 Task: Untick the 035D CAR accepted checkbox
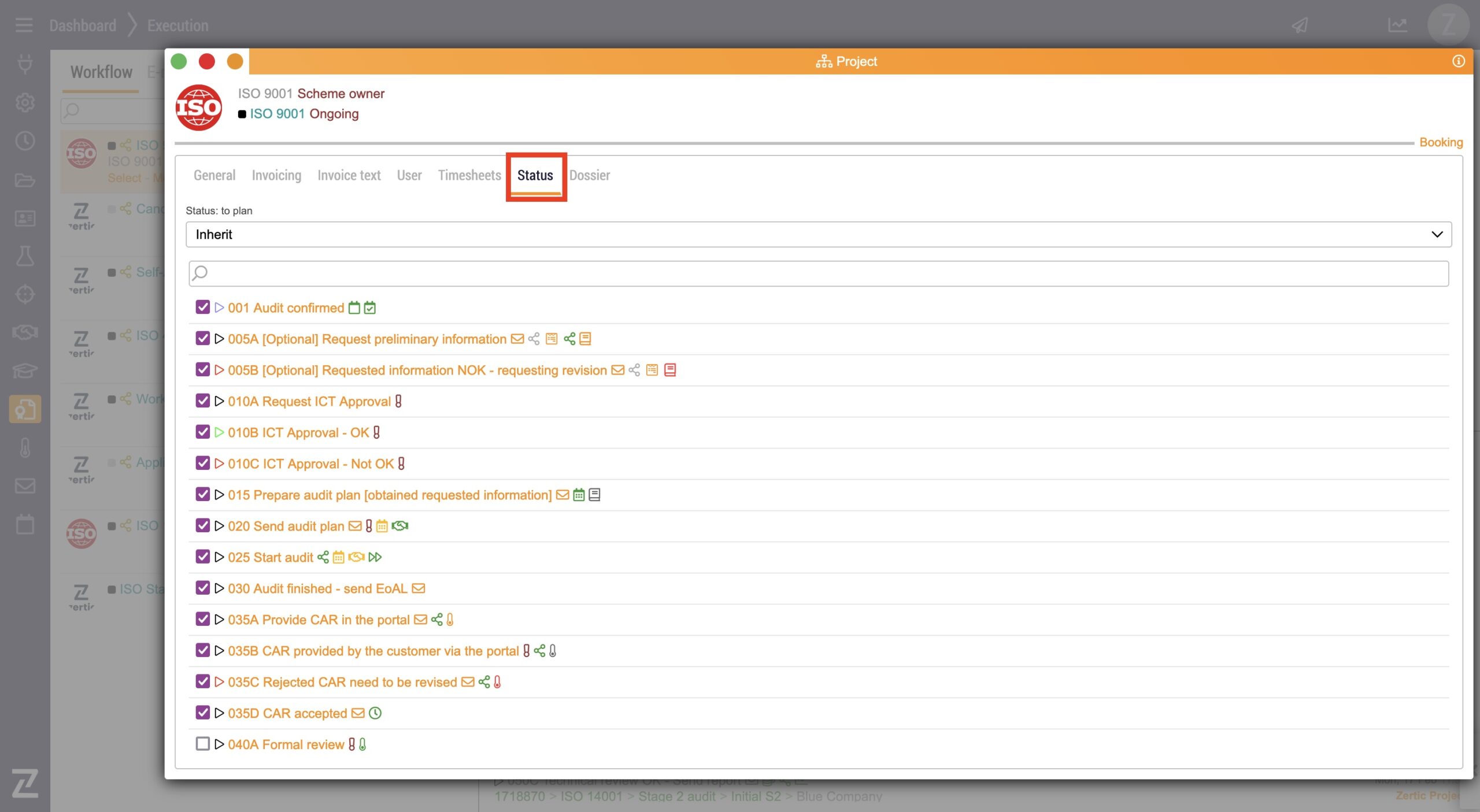coord(202,713)
